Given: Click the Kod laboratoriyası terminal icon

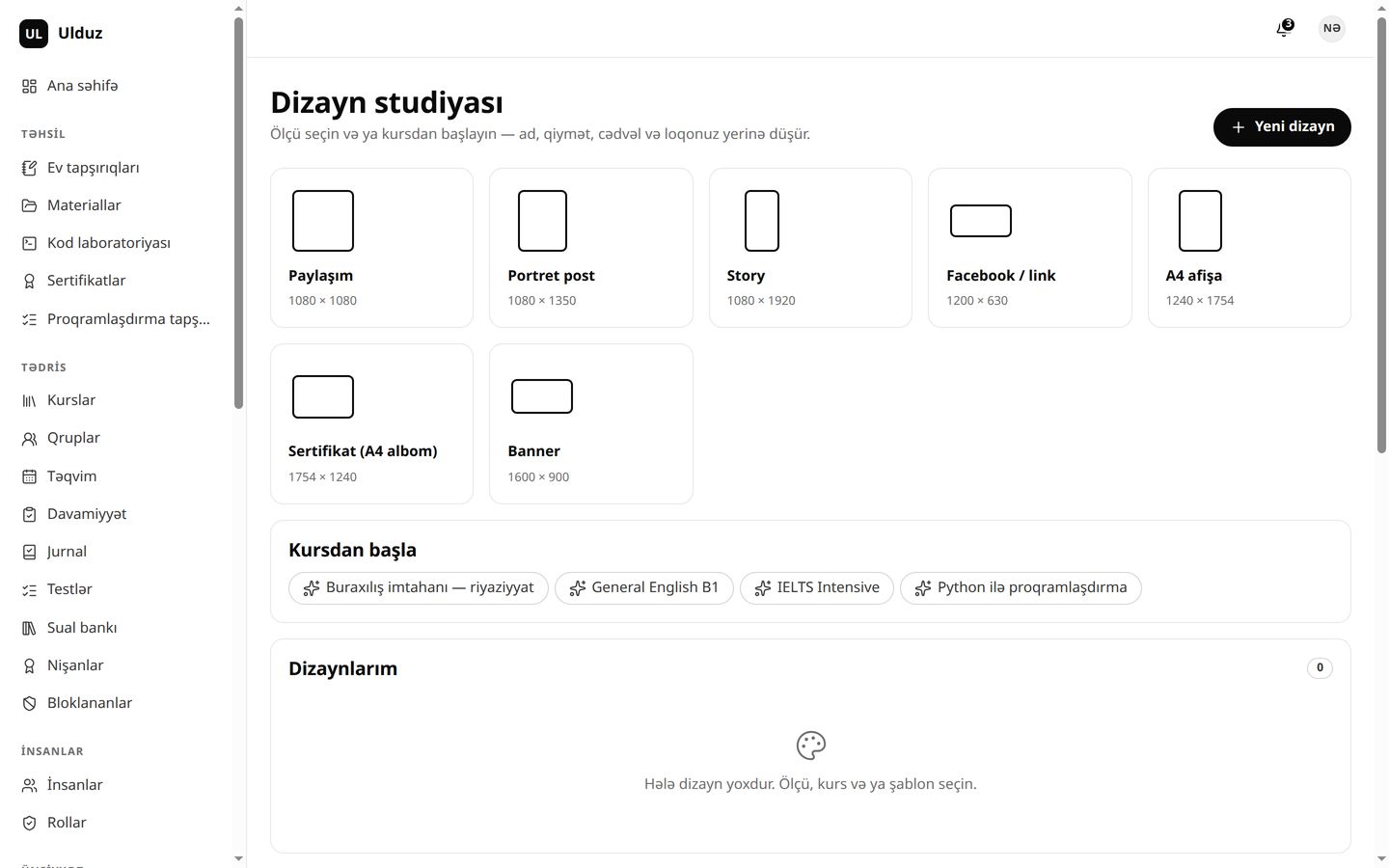Looking at the screenshot, I should click(29, 243).
